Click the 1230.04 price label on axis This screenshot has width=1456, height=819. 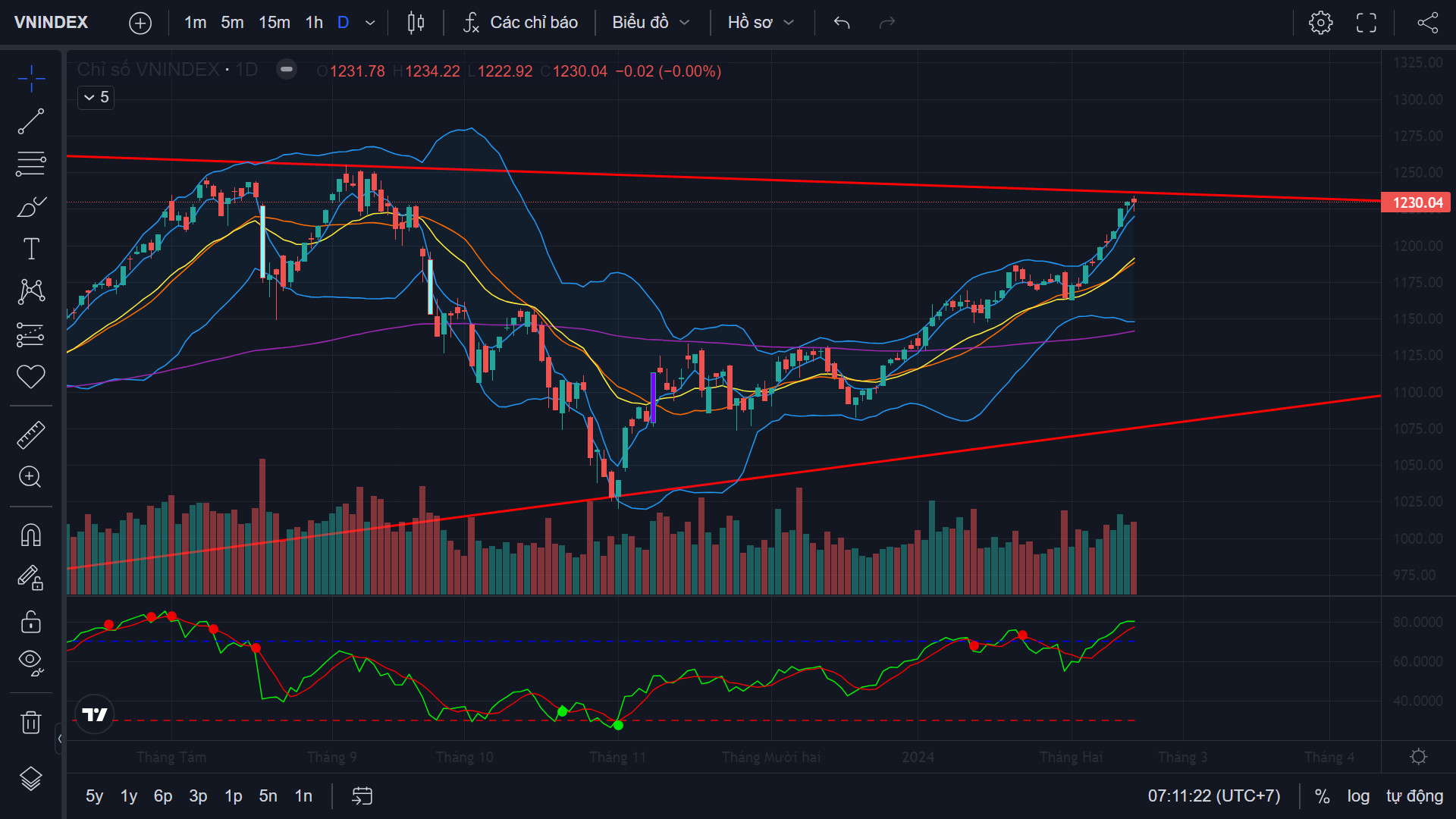coord(1416,202)
